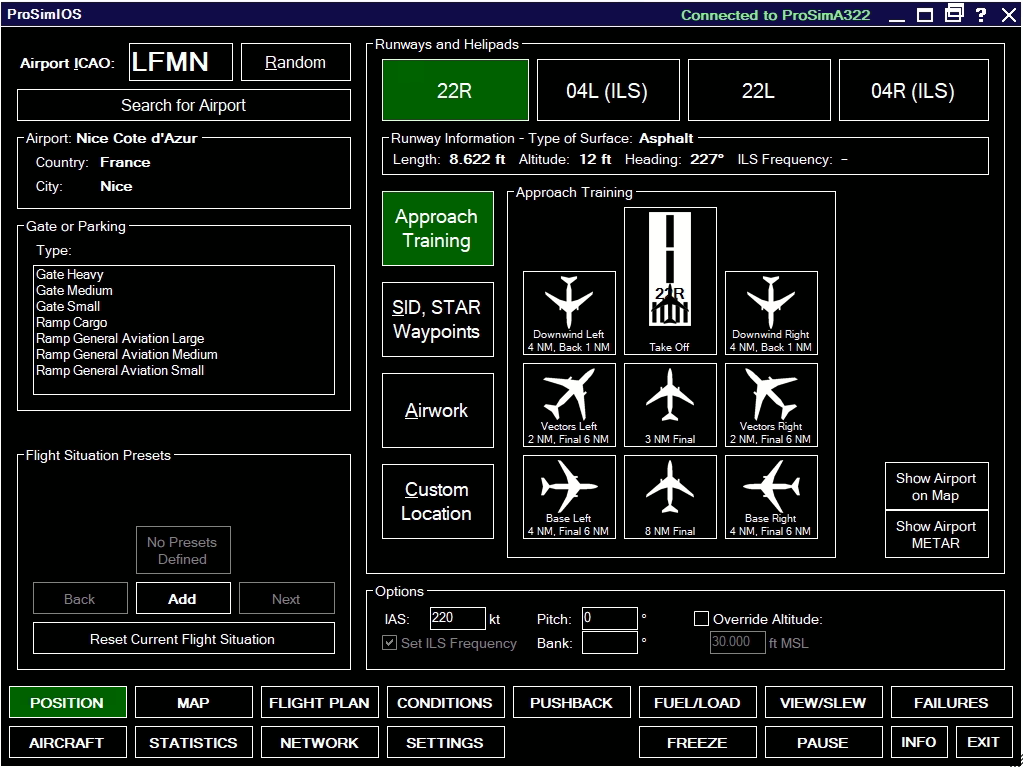Select the Downwind Left approach icon
Image resolution: width=1023 pixels, height=768 pixels.
[569, 313]
